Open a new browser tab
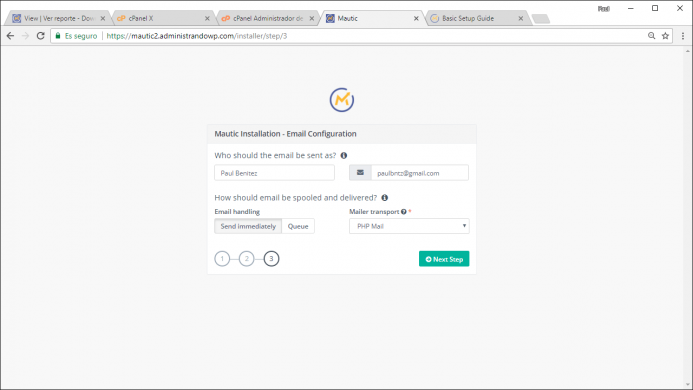 pos(541,19)
